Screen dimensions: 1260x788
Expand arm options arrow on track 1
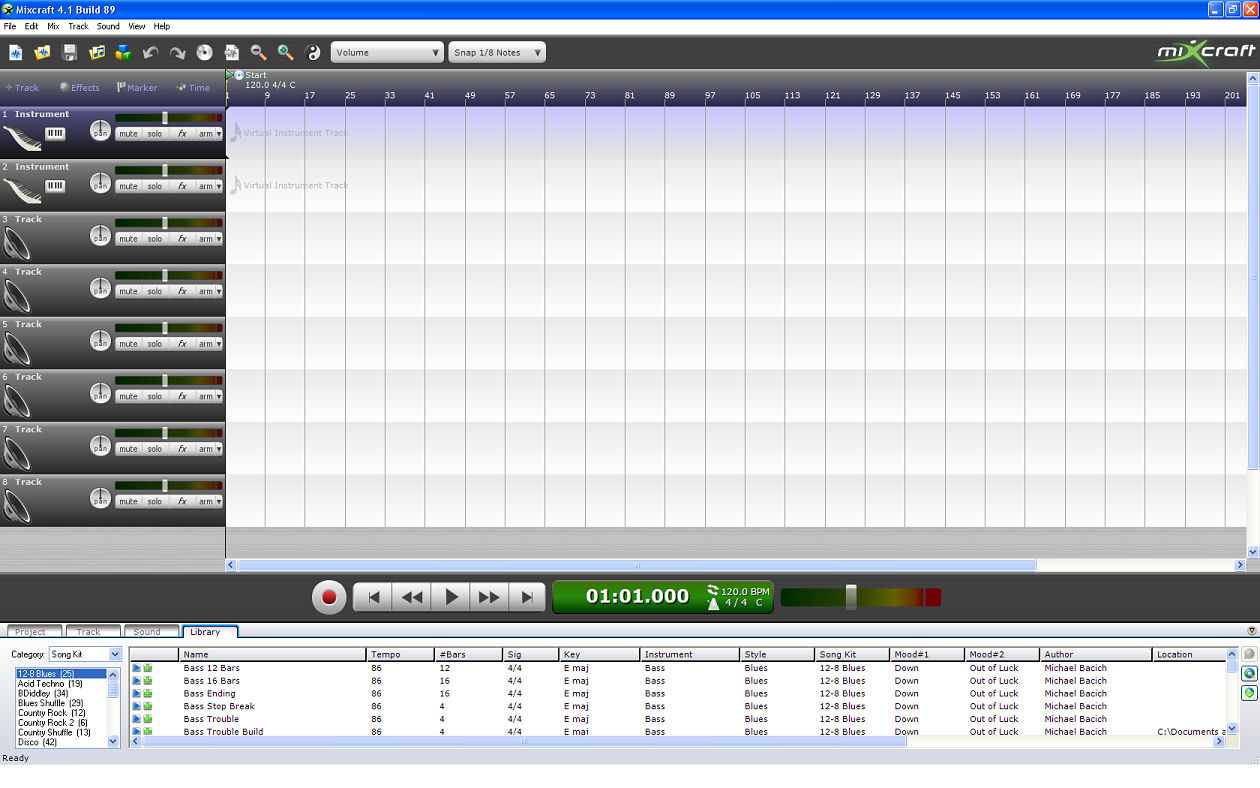click(219, 134)
